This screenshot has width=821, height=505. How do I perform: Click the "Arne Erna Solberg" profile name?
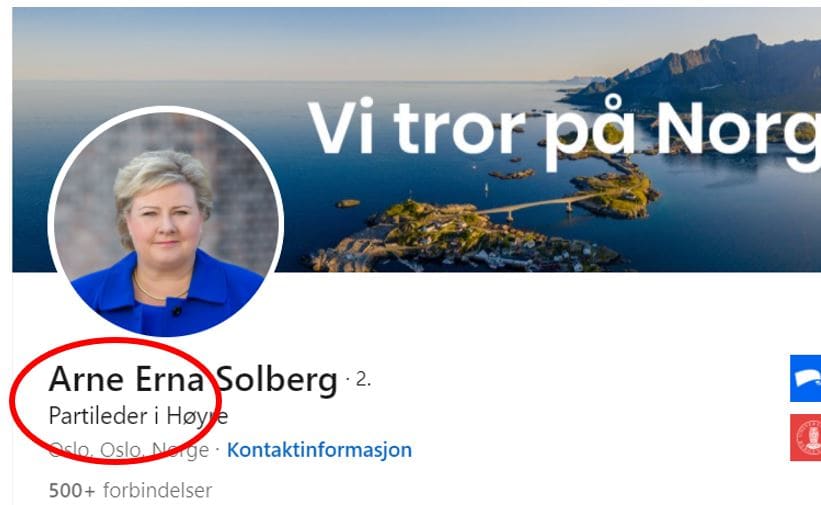click(x=193, y=379)
